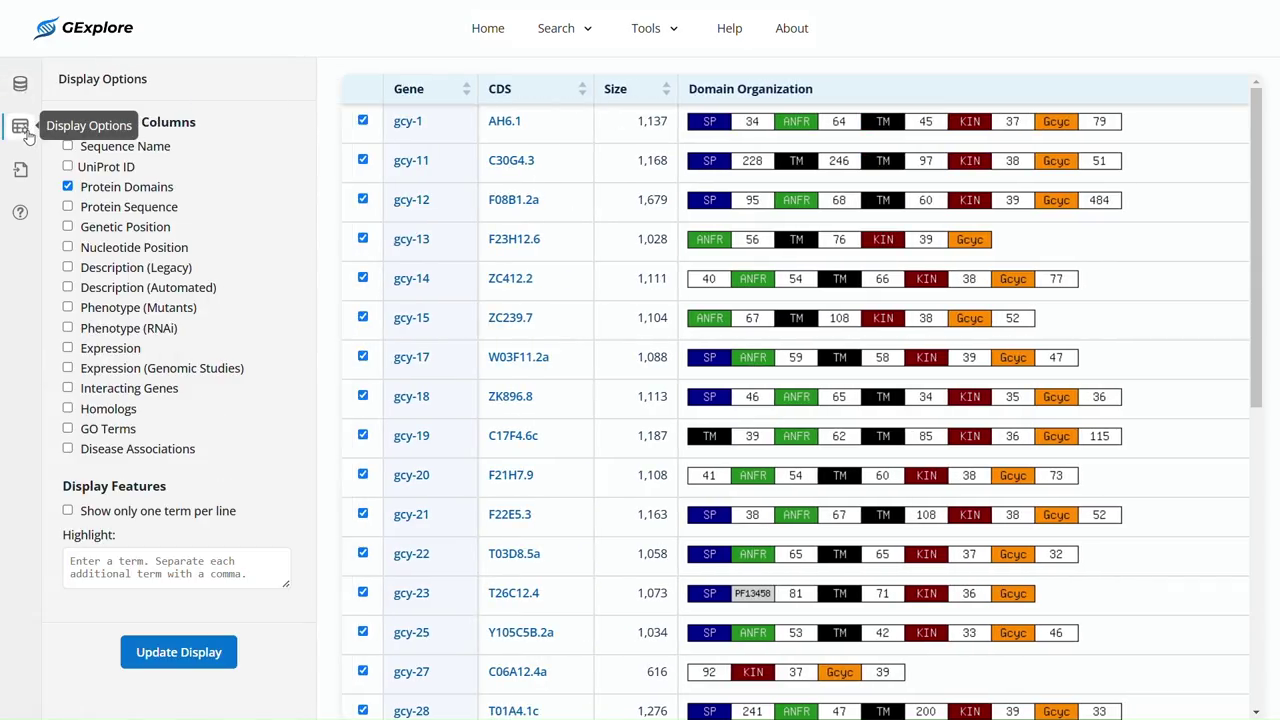Toggle Show only one term per line
The image size is (1280, 720).
68,510
